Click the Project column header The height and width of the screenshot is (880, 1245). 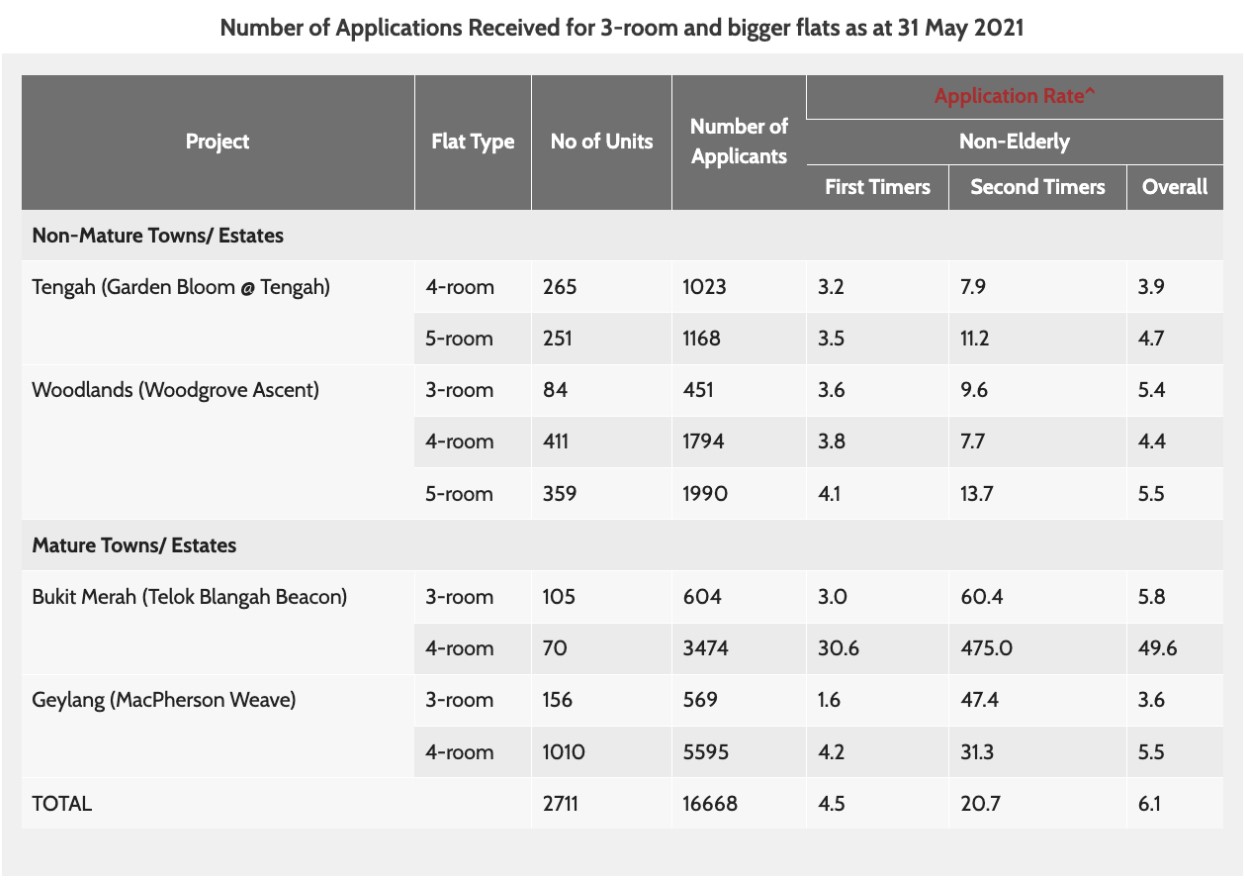tap(217, 142)
